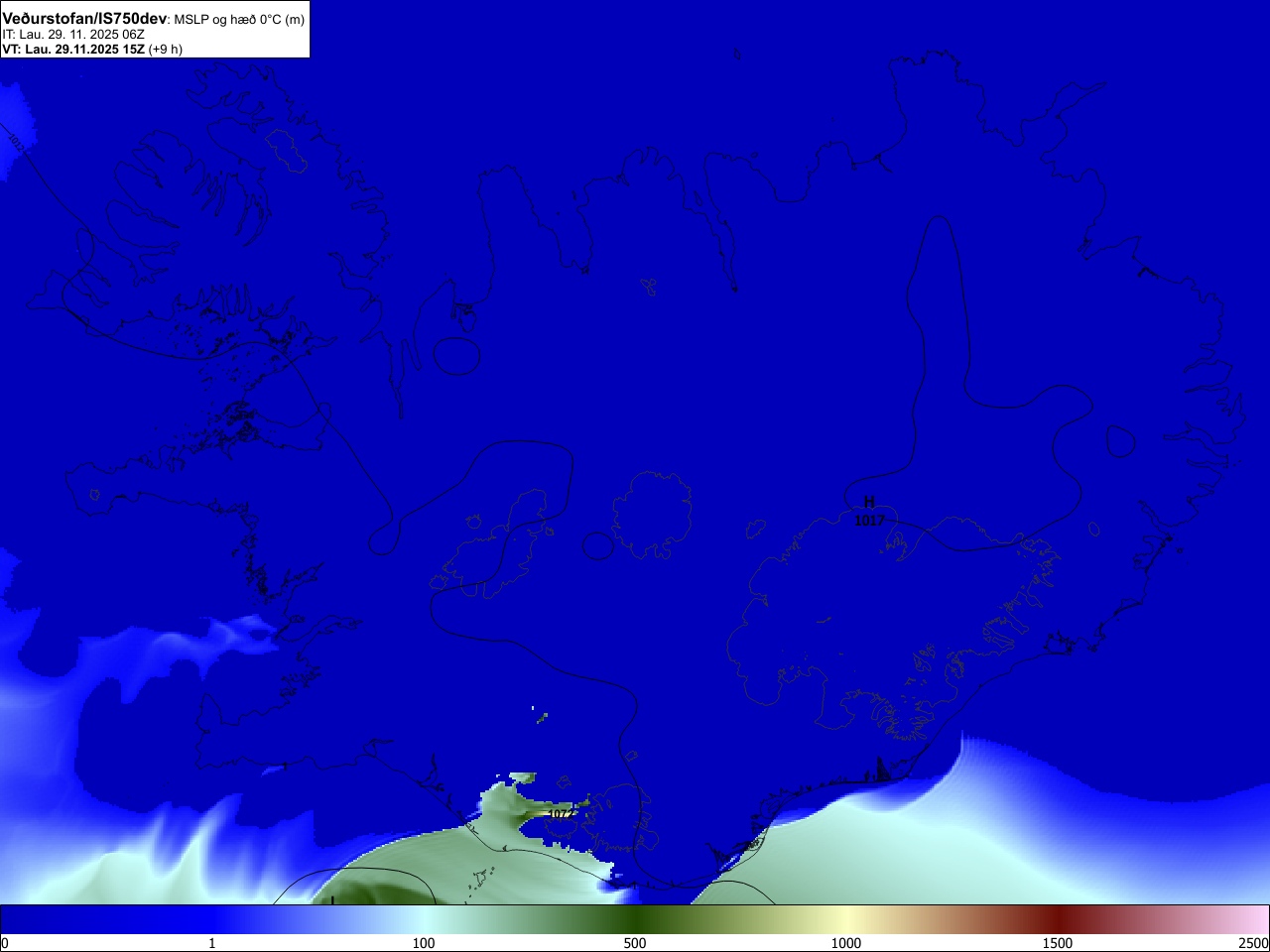
Task: Click the 500 tick label on the color scale
Action: (635, 943)
